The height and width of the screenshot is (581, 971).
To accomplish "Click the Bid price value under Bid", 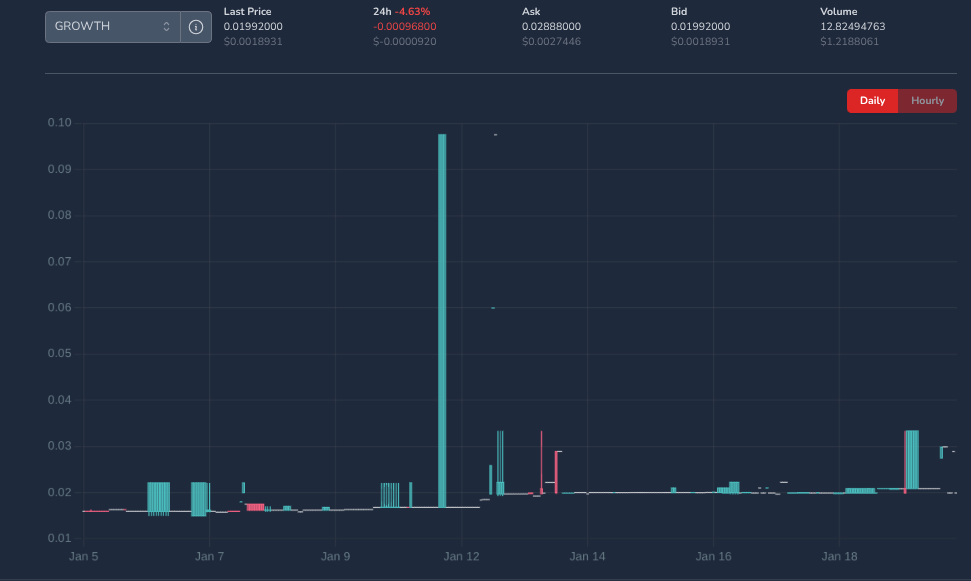I will point(700,26).
